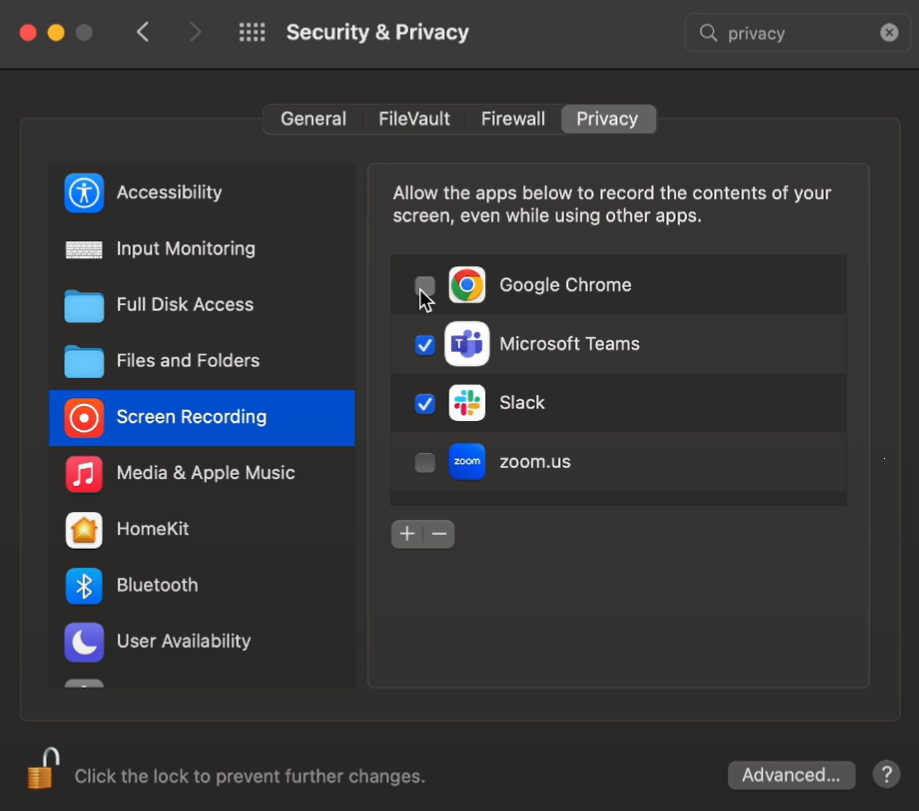Viewport: 919px width, 811px height.
Task: Click the minus button to remove app
Action: click(439, 534)
